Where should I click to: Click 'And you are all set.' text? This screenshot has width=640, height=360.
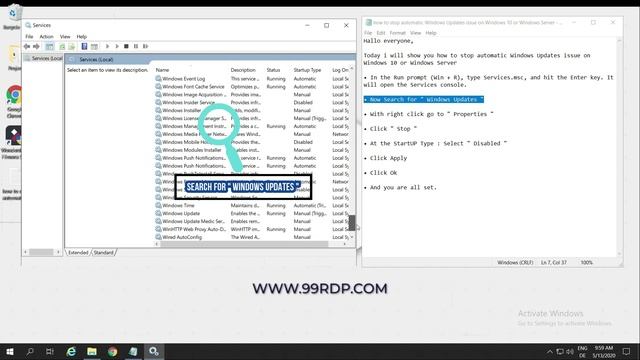(403, 188)
